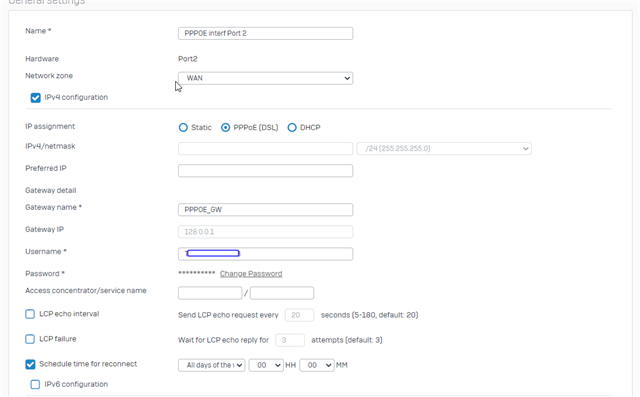Open the Change Password link
The width and height of the screenshot is (640, 397).
coord(251,274)
